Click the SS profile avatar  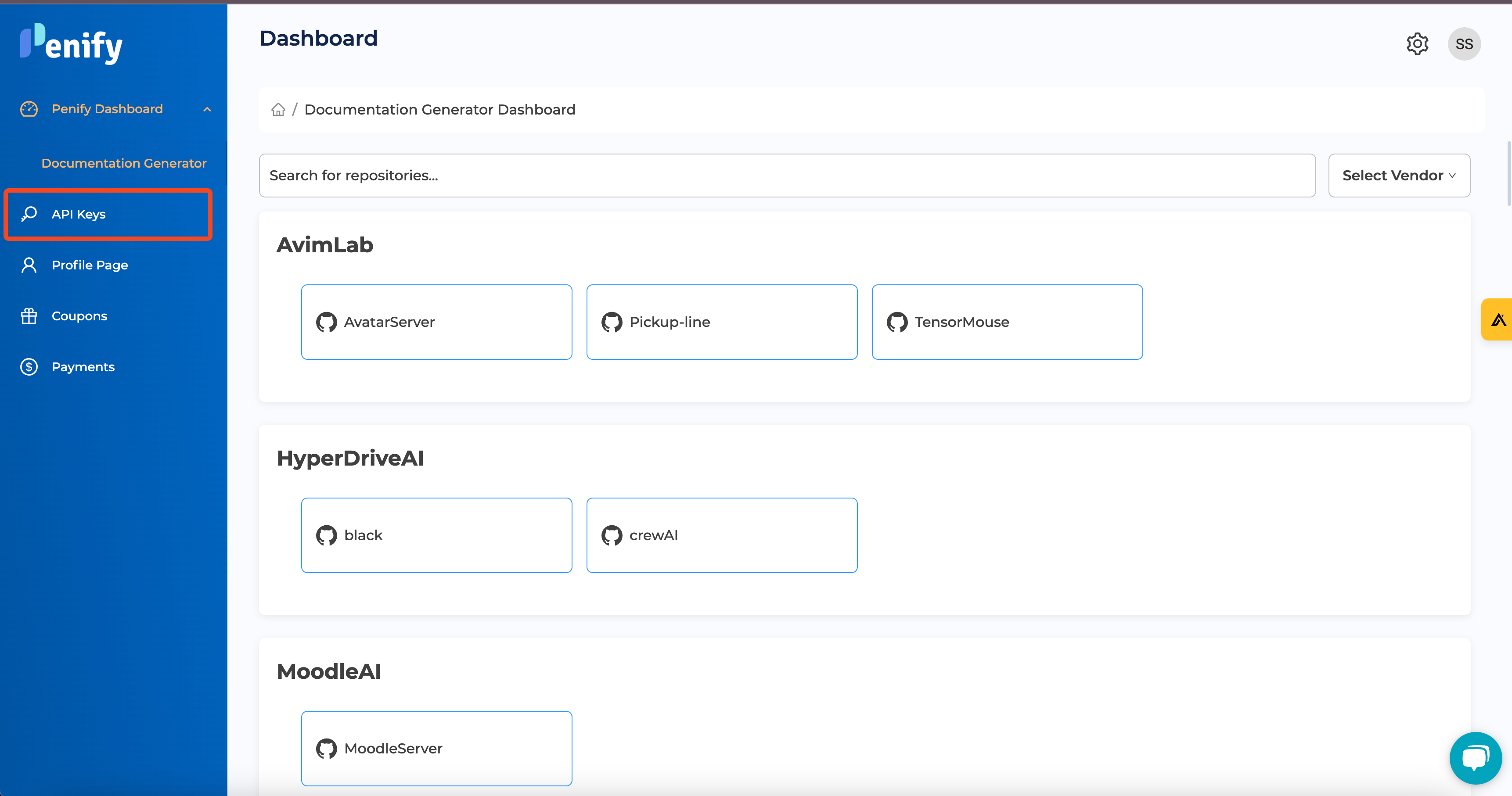[x=1464, y=43]
